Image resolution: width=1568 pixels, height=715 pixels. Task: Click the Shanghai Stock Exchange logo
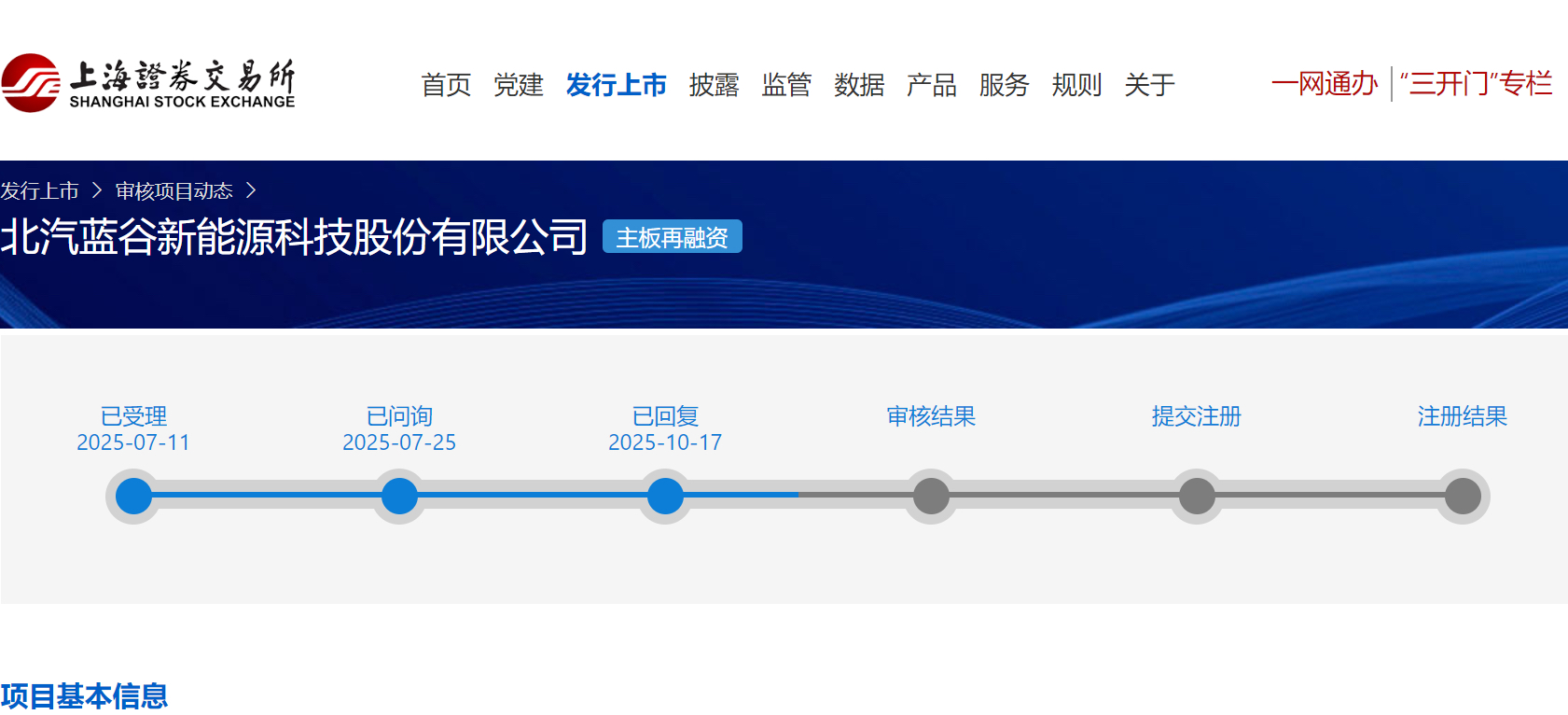(x=148, y=83)
